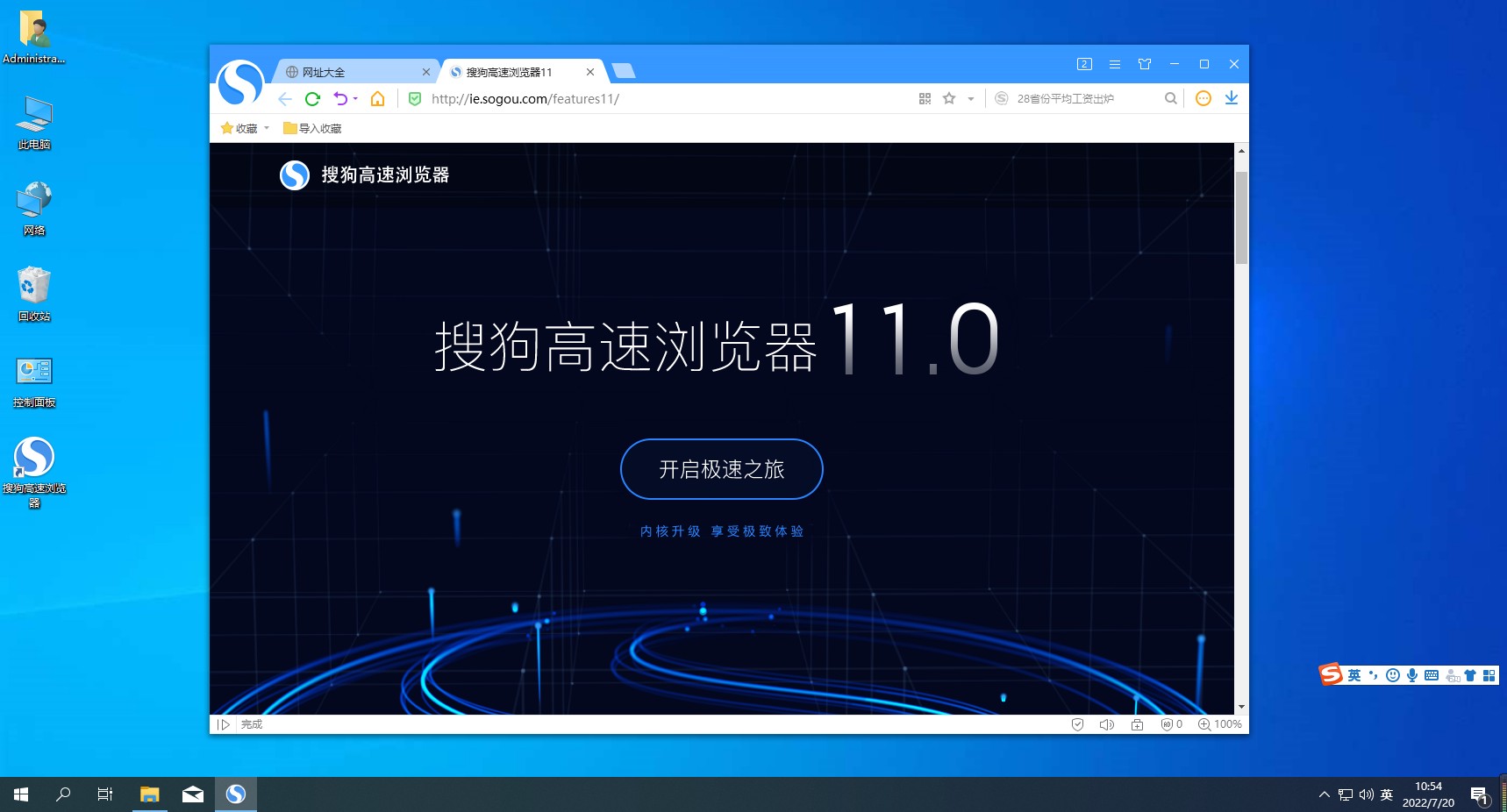Image resolution: width=1507 pixels, height=812 pixels.
Task: Click the 开启极速之旅 button
Action: coord(722,469)
